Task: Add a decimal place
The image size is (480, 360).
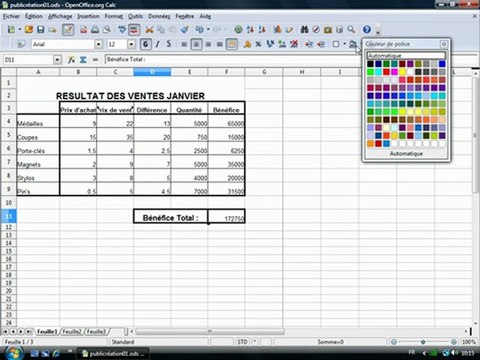Action: tap(282, 44)
